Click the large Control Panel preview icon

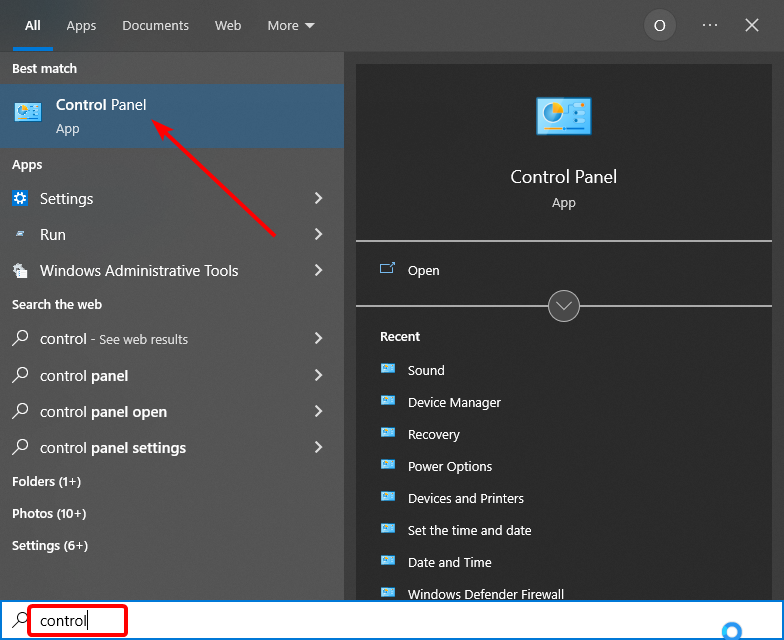coord(563,117)
